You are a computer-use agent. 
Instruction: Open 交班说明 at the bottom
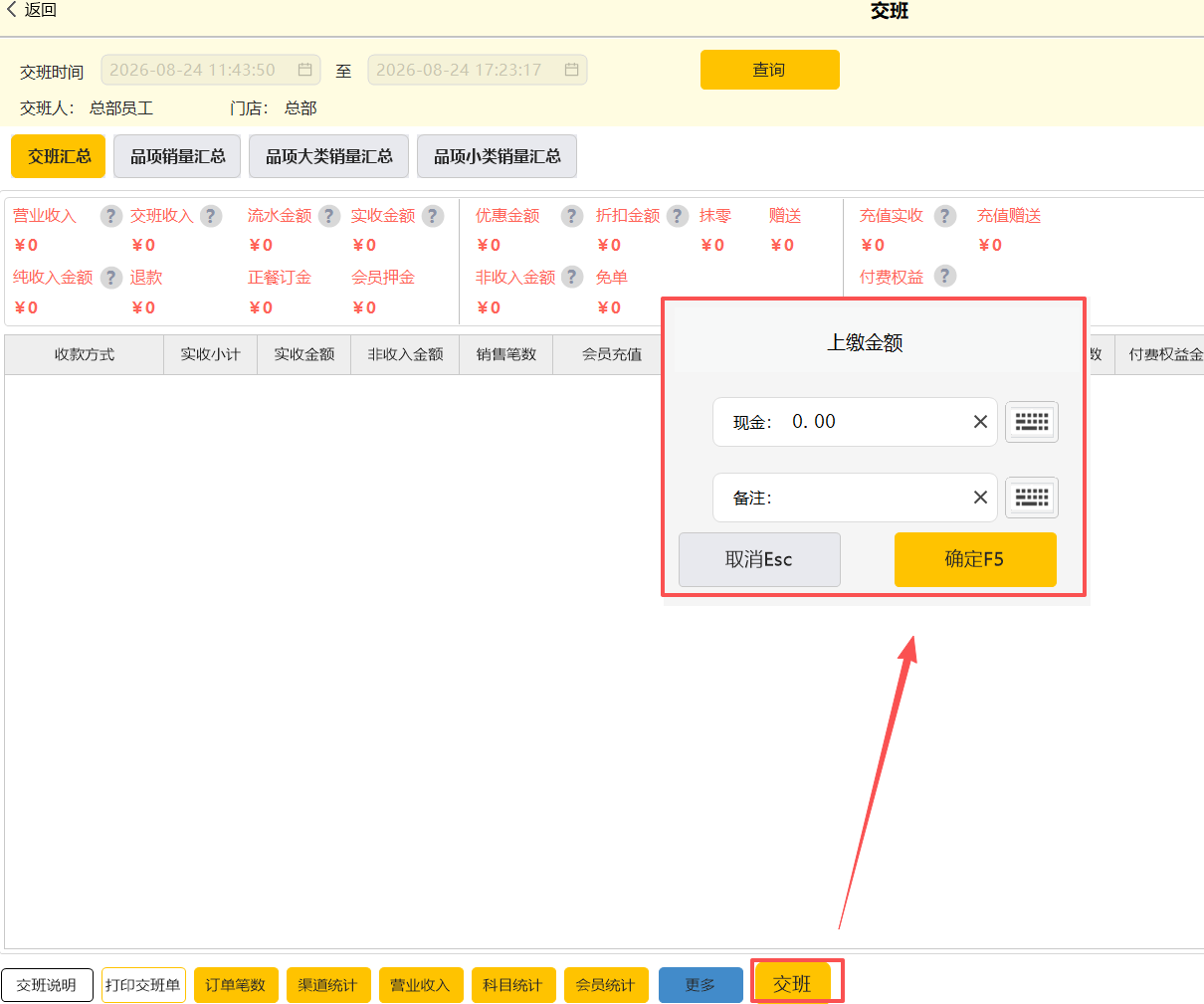tap(47, 985)
